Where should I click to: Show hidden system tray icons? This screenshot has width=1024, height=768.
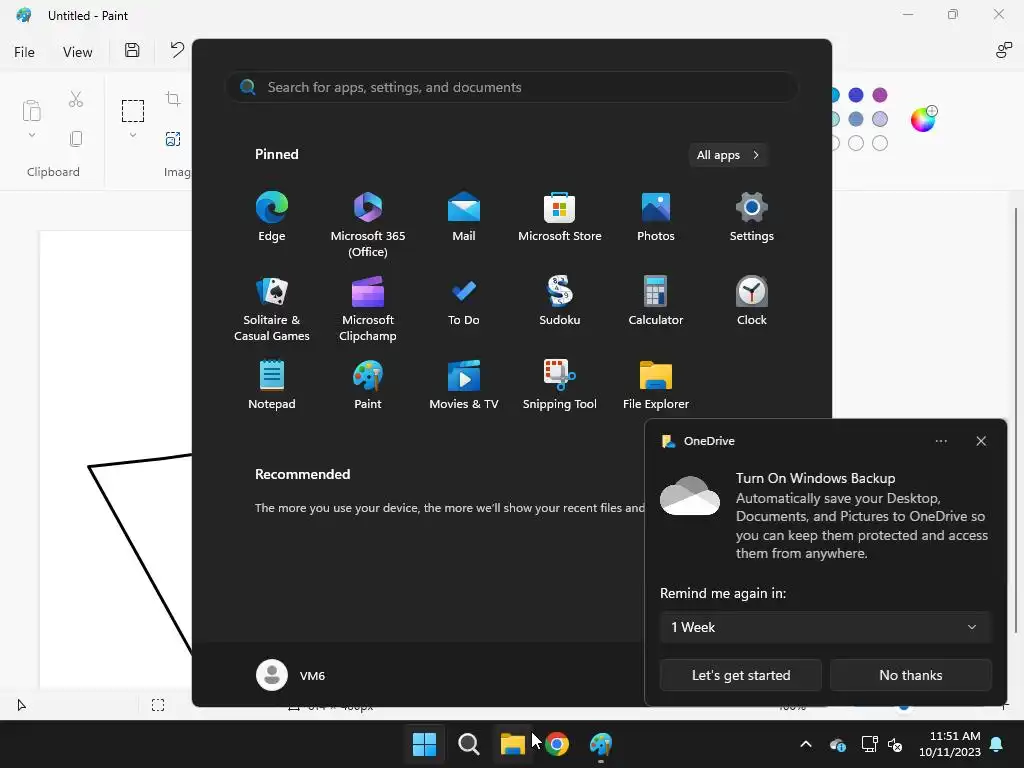coord(806,744)
